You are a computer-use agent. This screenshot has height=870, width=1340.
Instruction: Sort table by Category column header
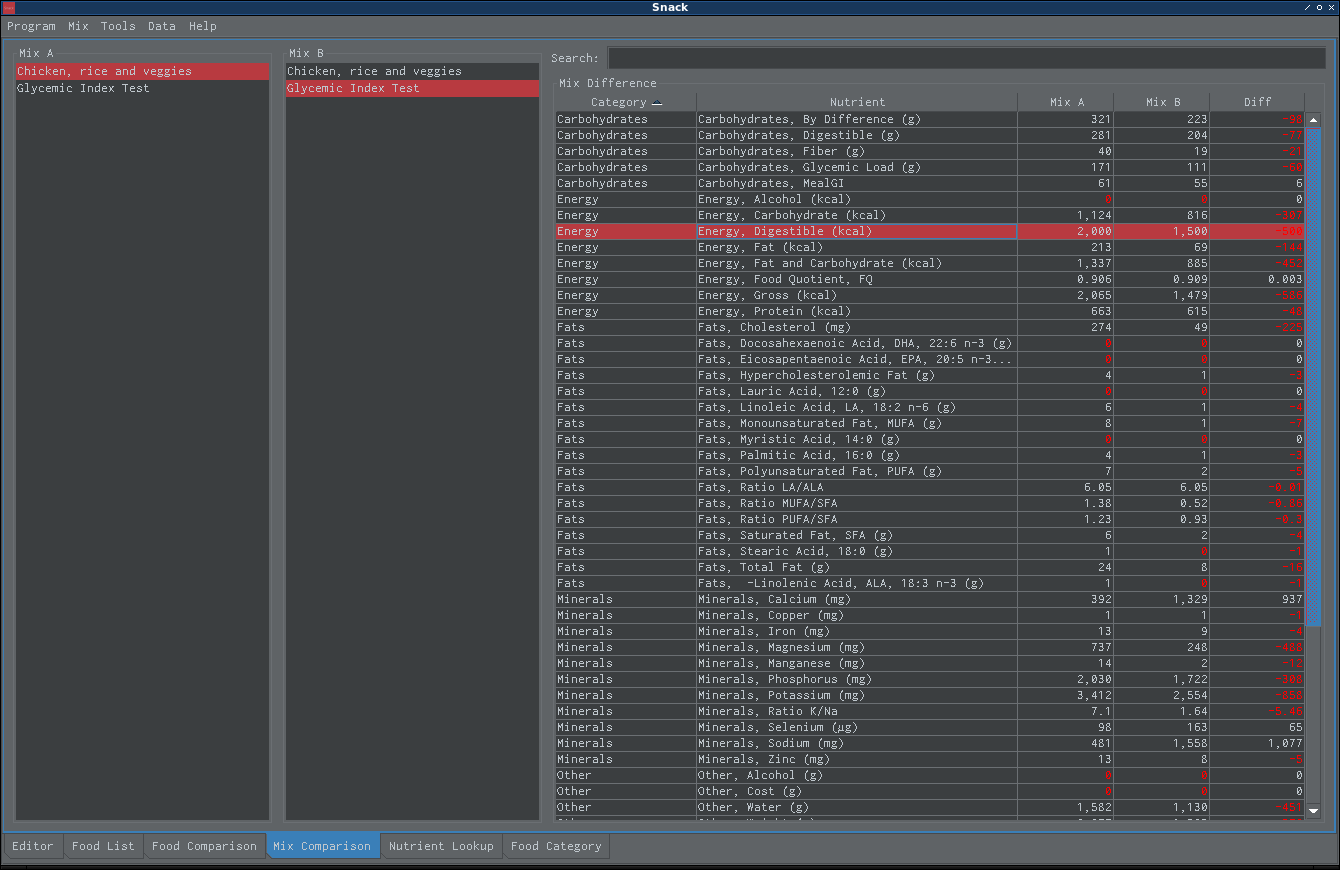625,102
